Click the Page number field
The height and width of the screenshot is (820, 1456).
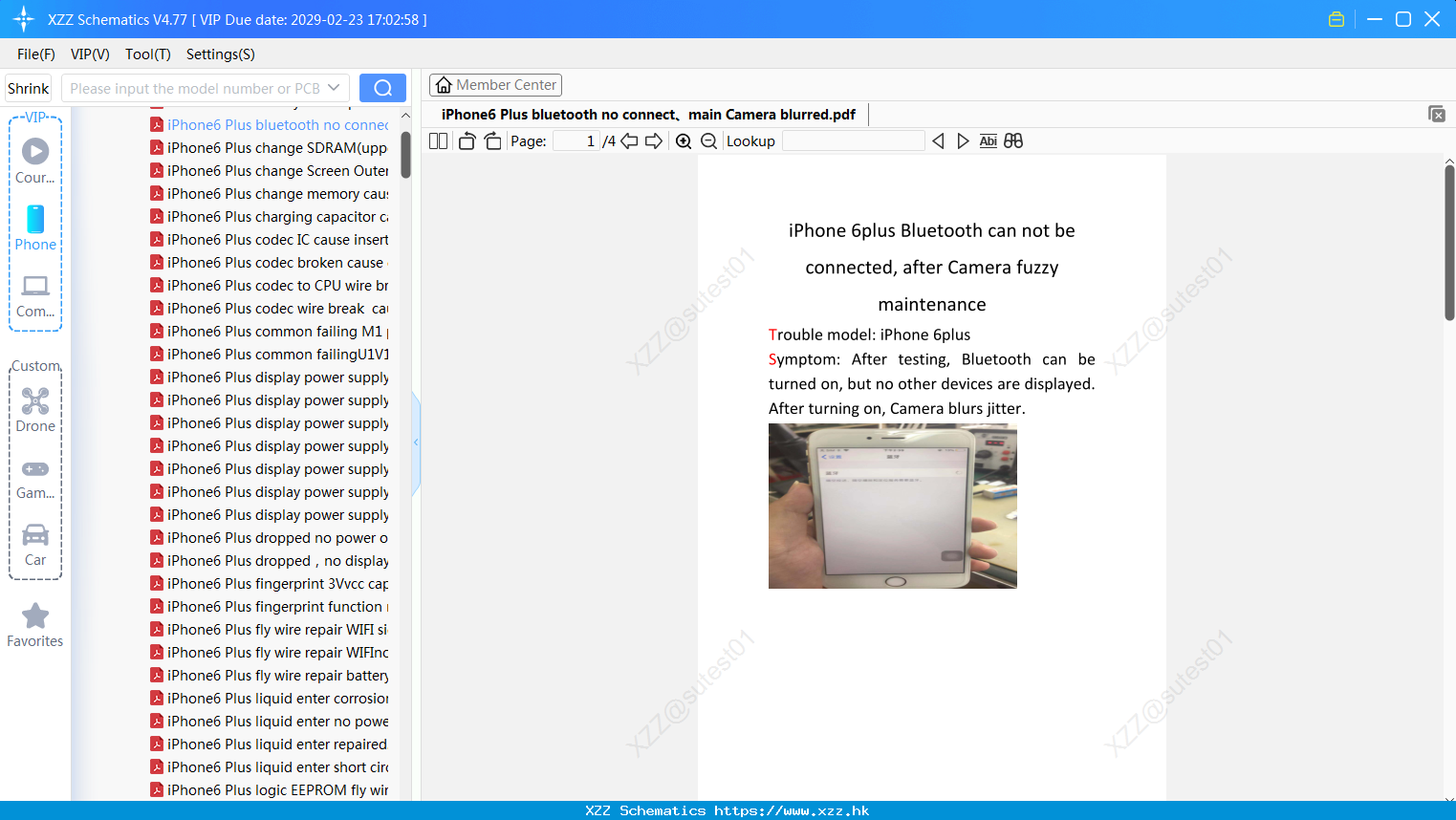[576, 140]
